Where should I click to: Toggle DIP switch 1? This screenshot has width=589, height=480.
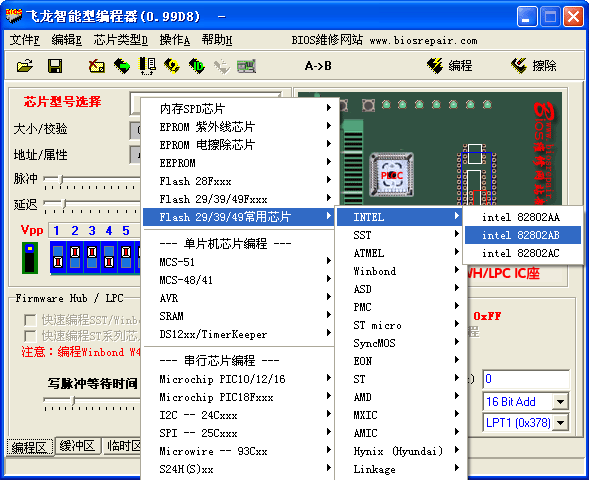tap(58, 257)
